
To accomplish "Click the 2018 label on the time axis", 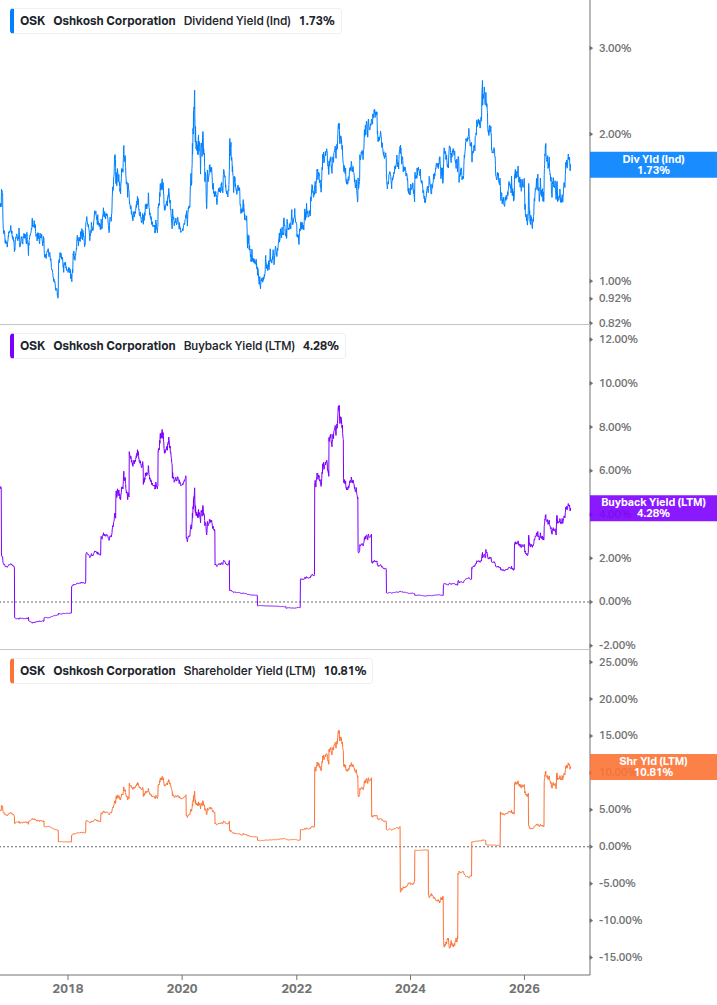I will tap(68, 989).
